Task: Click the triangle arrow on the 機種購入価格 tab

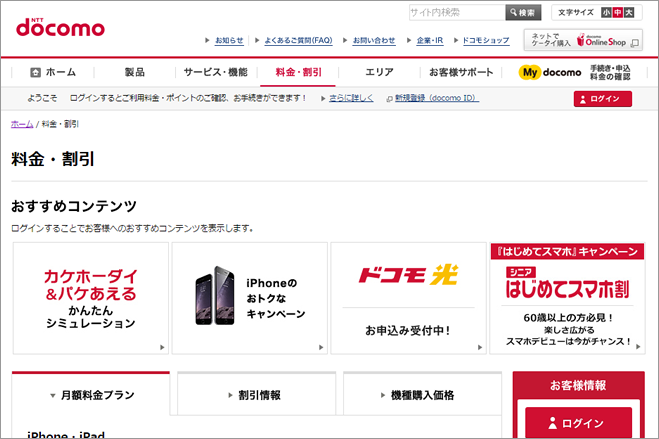Action: 383,395
